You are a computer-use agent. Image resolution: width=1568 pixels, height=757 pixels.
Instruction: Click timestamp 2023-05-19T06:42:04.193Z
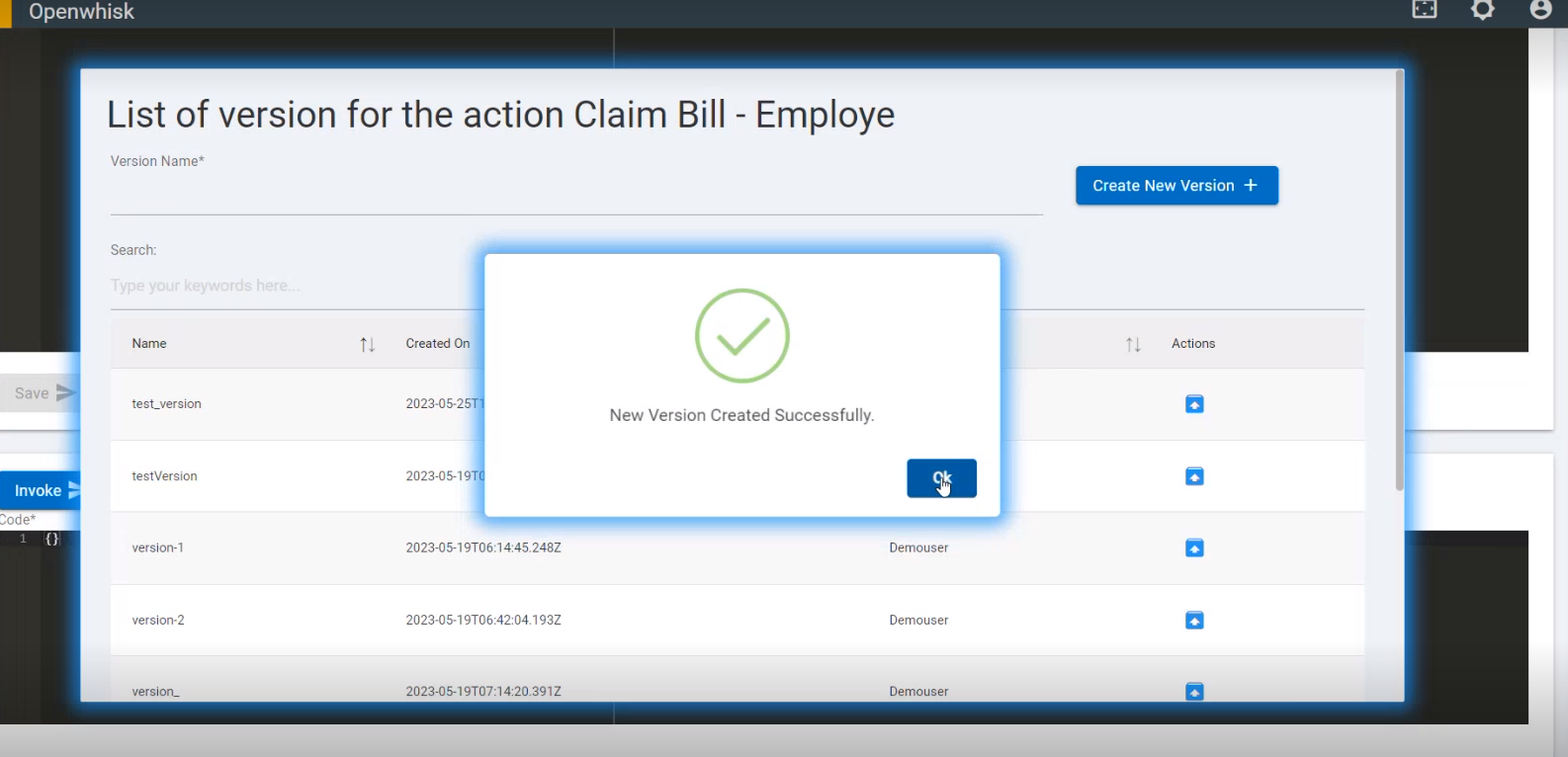[483, 621]
